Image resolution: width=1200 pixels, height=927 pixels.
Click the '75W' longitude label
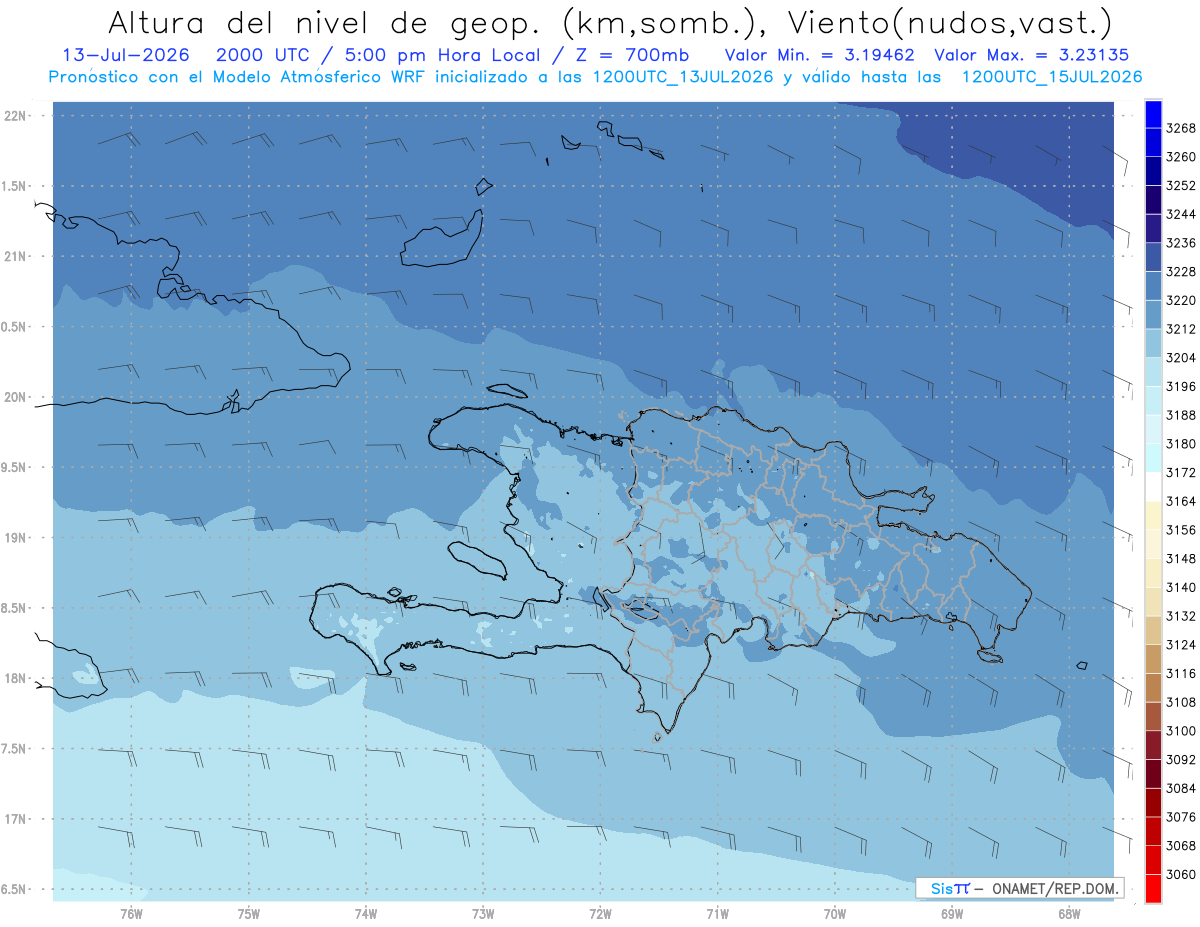coord(249,913)
